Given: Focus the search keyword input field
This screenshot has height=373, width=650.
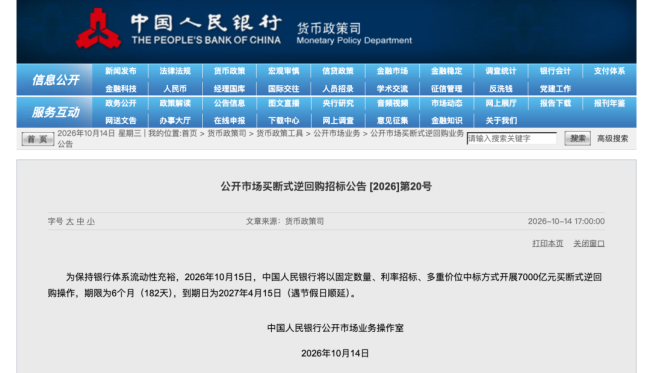Looking at the screenshot, I should point(512,138).
